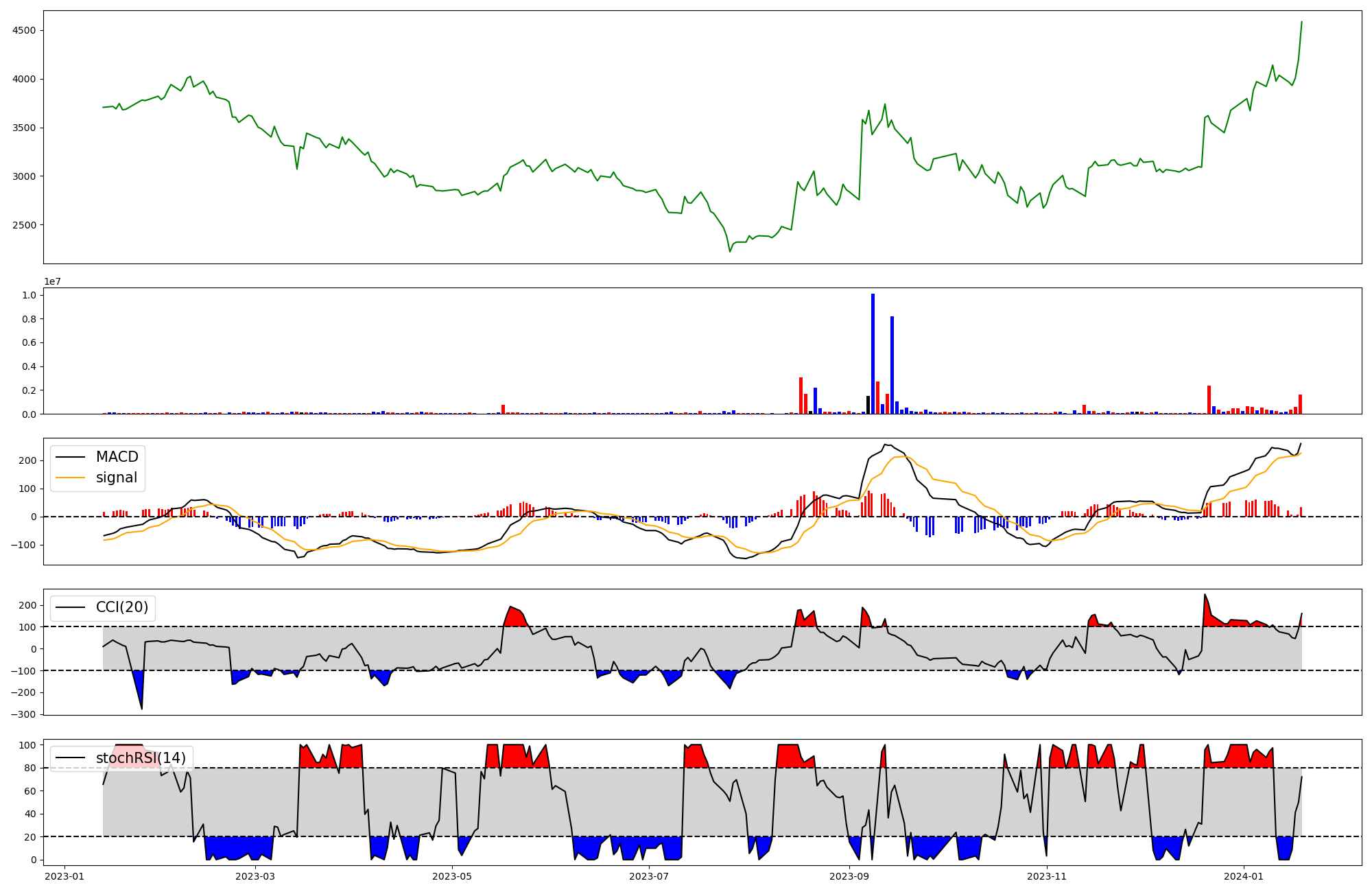Select the 0.8 volume axis label
The image size is (1372, 892).
pyautogui.click(x=29, y=319)
